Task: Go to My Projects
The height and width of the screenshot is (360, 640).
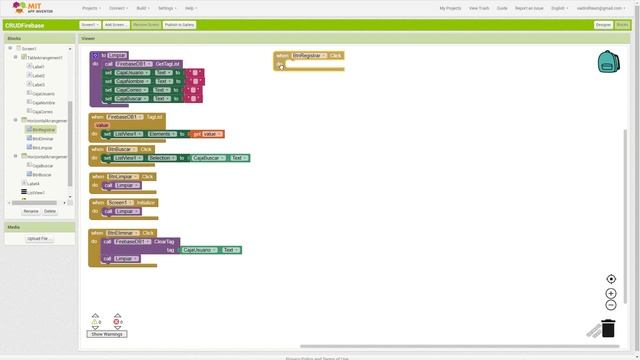Action: pos(450,8)
